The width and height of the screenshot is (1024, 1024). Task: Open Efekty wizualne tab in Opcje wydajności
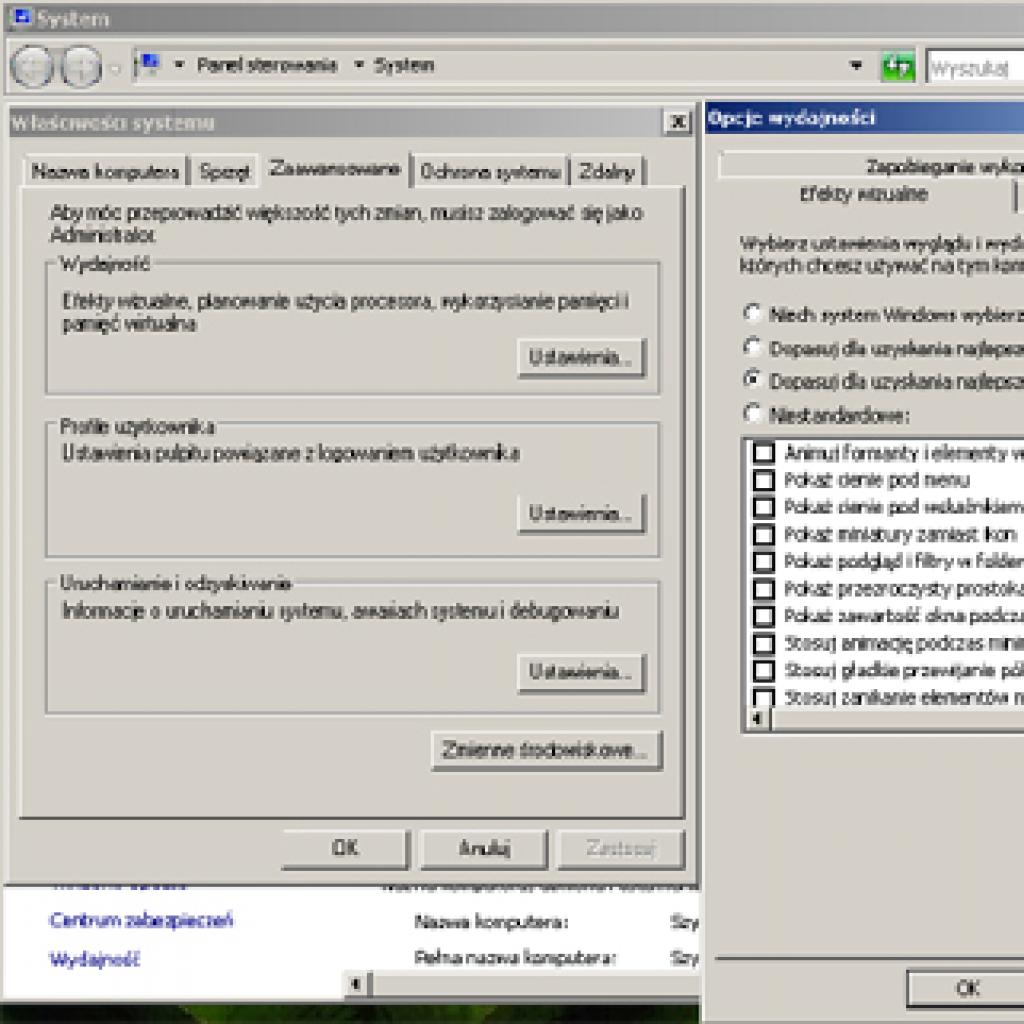[x=864, y=194]
